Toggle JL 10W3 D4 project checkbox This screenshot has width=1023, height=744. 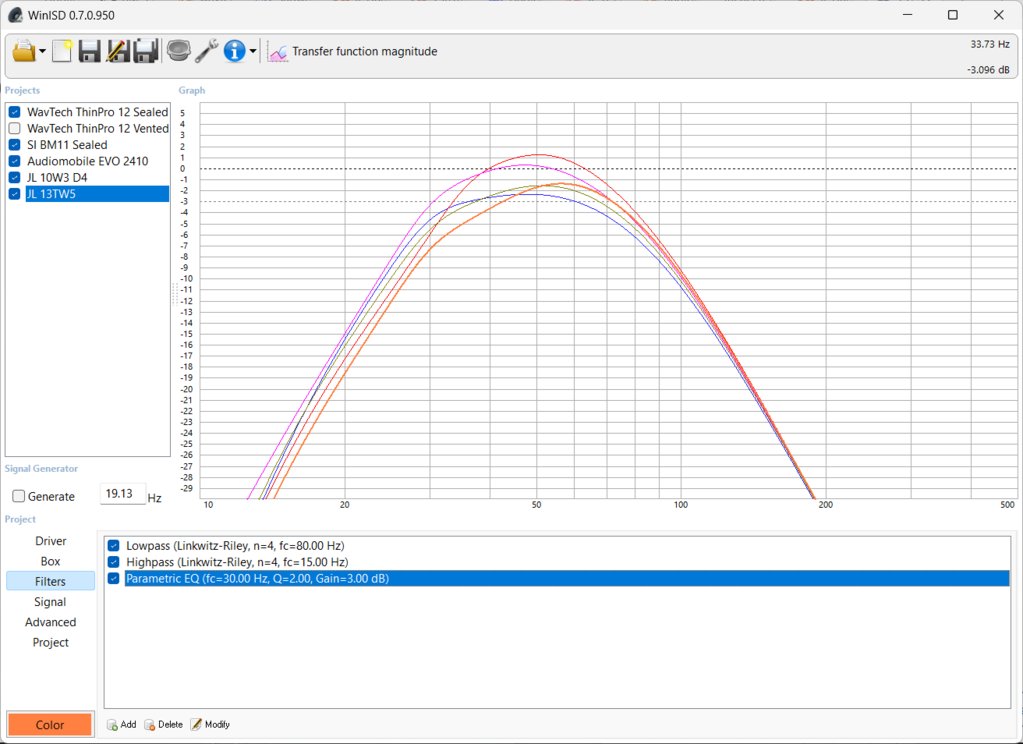(x=14, y=178)
